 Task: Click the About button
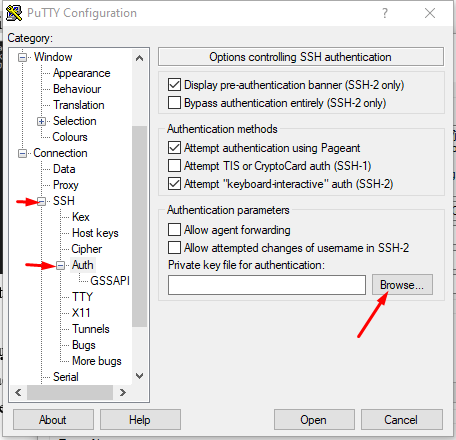tap(53, 420)
